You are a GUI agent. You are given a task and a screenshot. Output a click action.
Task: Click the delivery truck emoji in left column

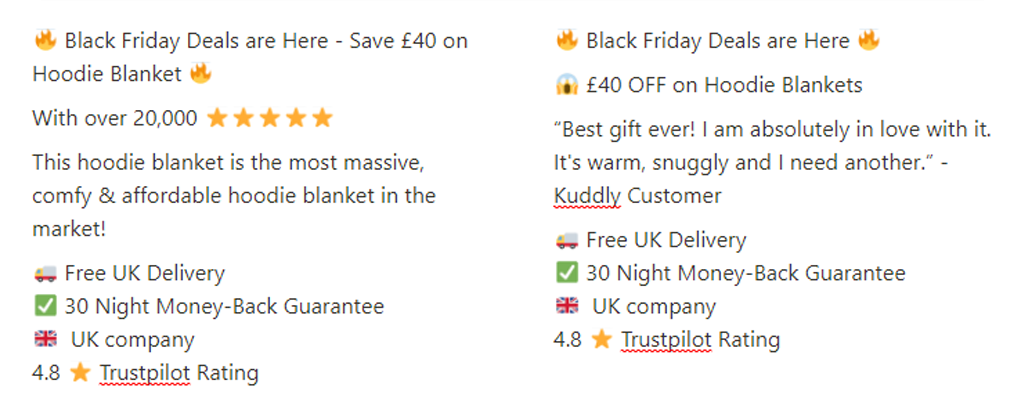coord(45,273)
